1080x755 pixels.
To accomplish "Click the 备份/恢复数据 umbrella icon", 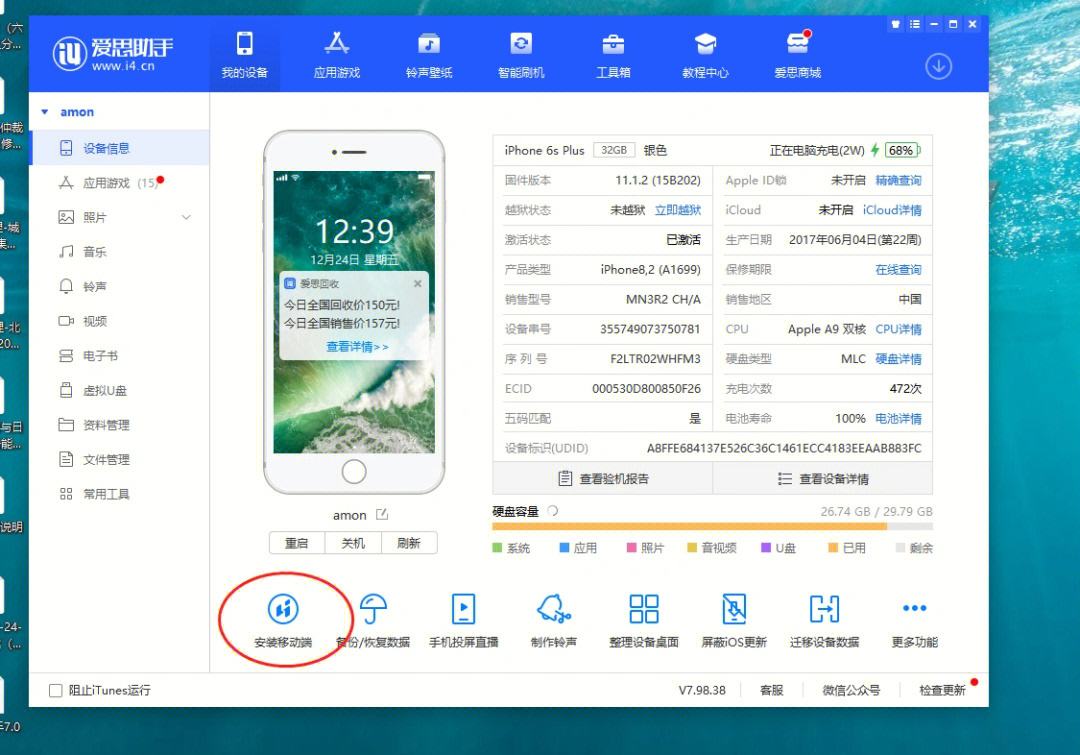I will tap(373, 608).
